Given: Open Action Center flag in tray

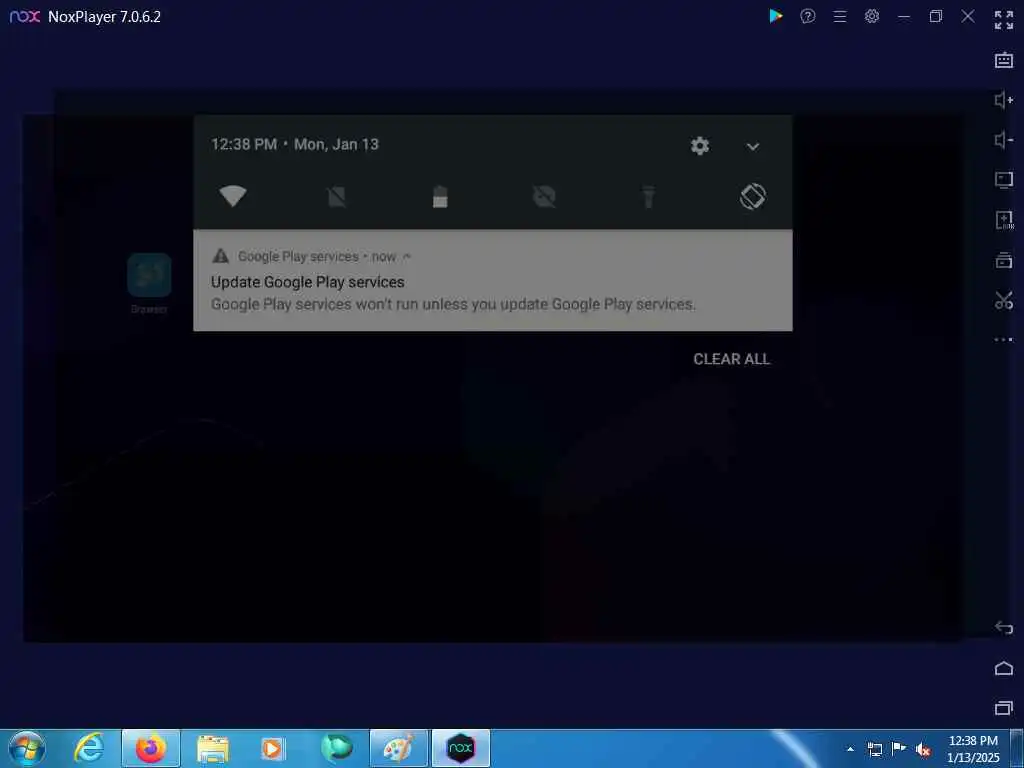Looking at the screenshot, I should pos(899,749).
